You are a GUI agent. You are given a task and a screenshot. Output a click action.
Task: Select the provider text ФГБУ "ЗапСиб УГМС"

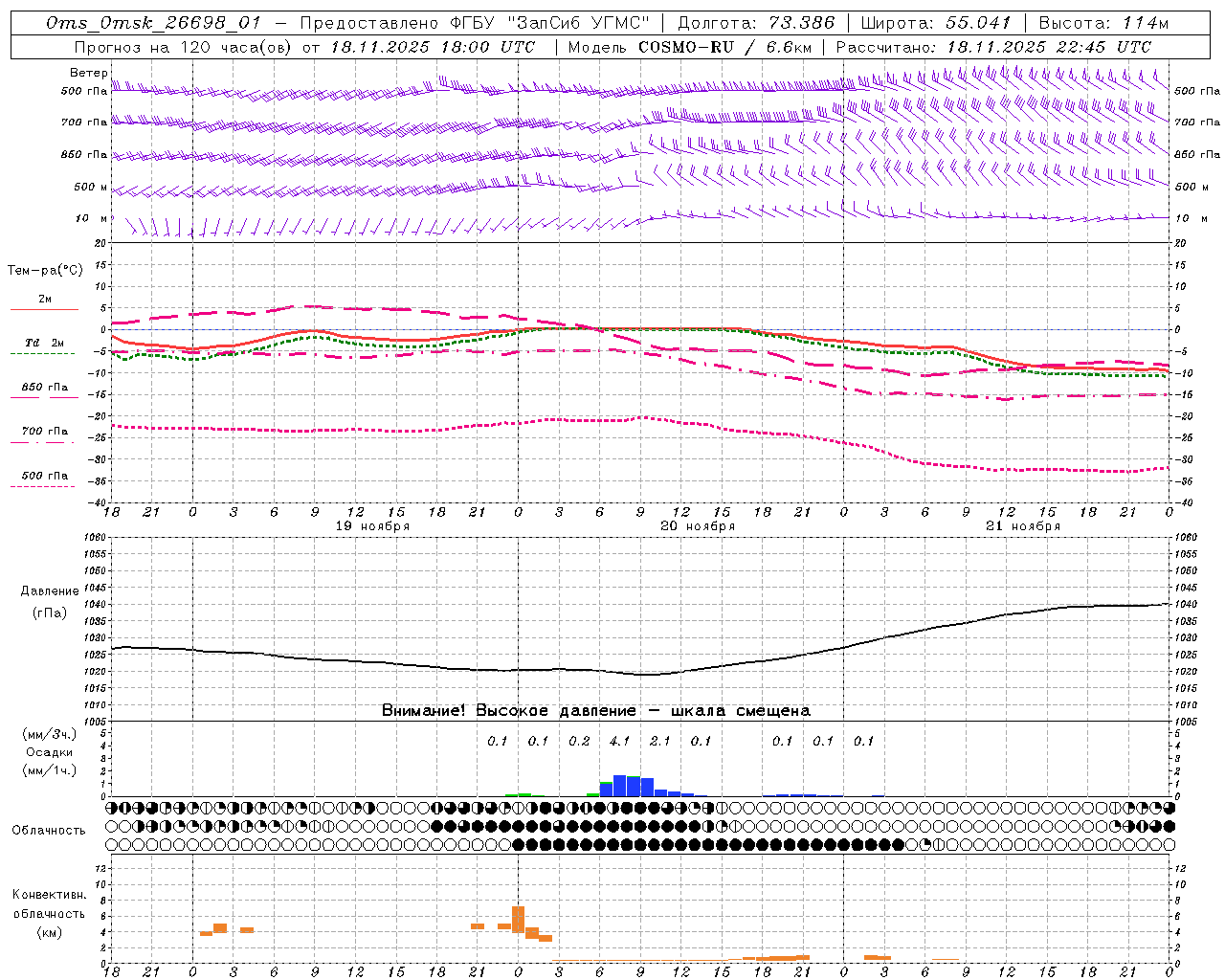(550, 23)
